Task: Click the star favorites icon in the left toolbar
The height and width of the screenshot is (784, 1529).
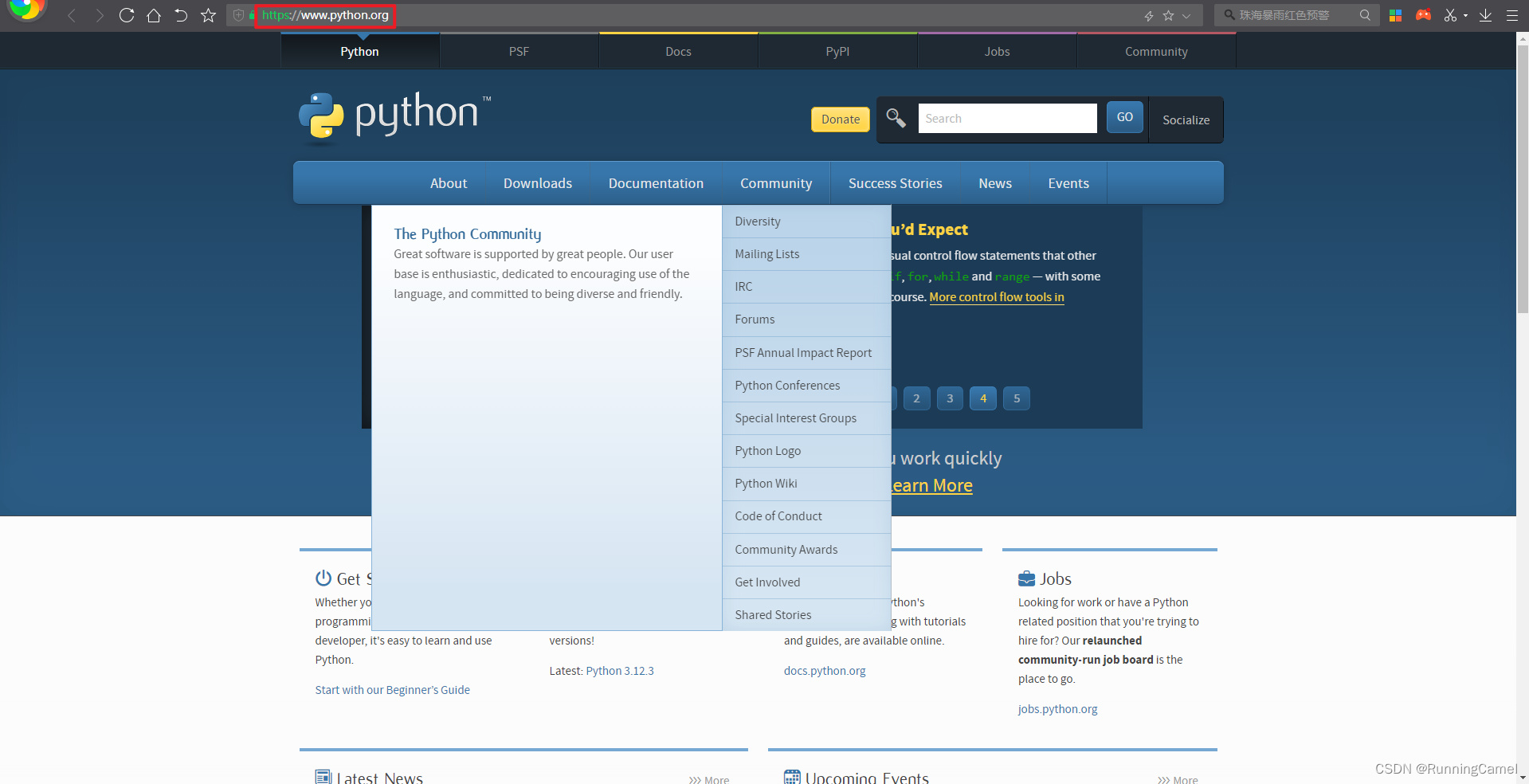Action: point(208,15)
